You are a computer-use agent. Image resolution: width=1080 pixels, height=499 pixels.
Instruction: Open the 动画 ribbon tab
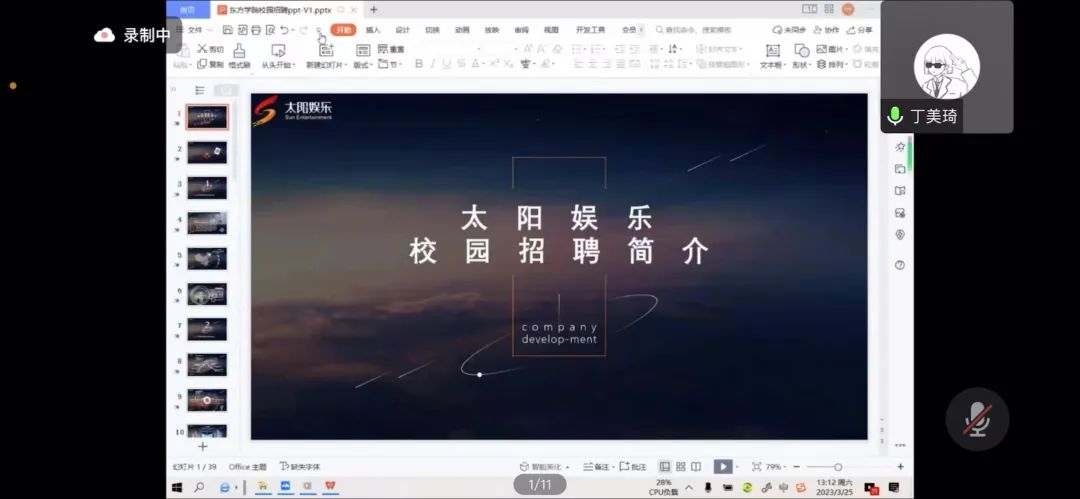tap(461, 30)
